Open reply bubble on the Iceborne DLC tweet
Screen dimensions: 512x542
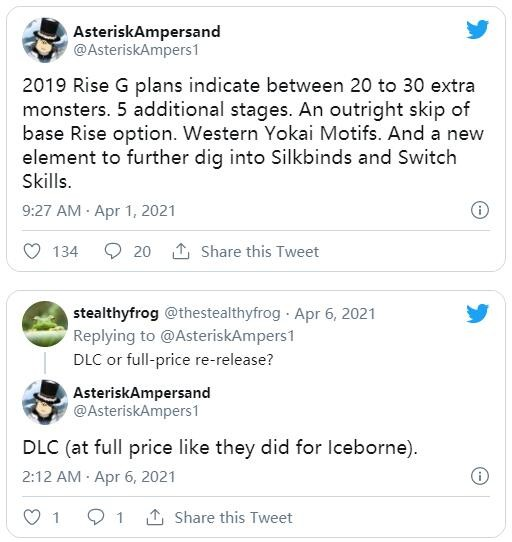[x=96, y=517]
